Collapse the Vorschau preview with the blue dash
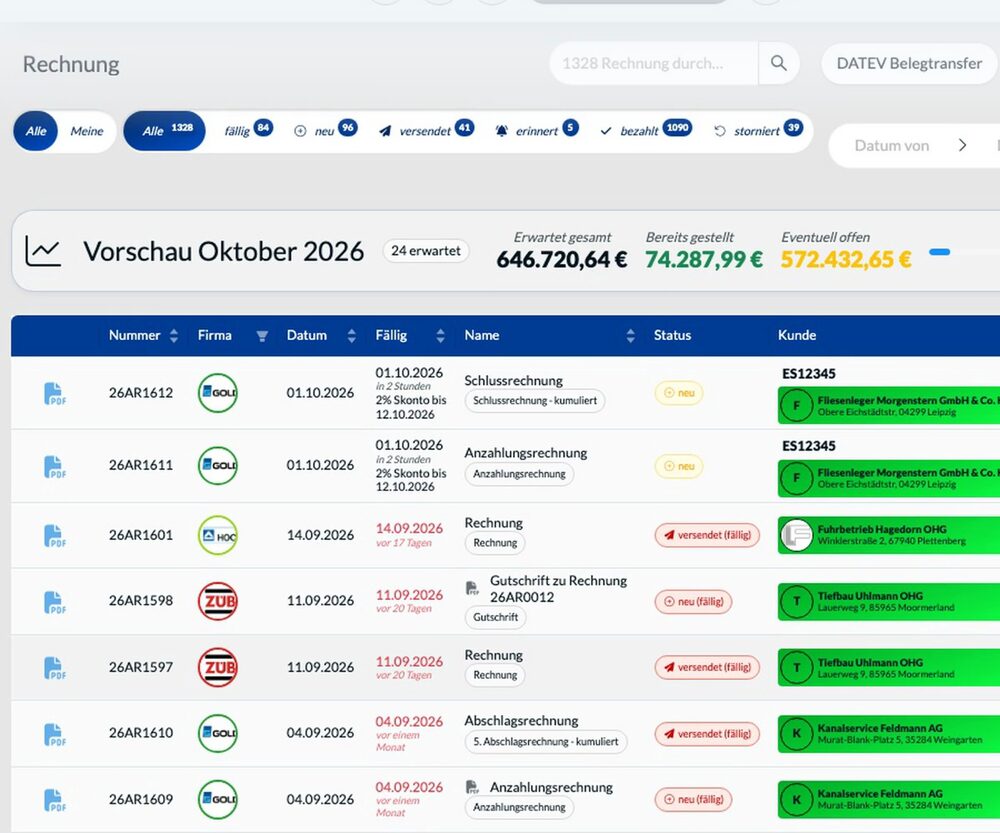Viewport: 1000px width, 833px height. click(x=939, y=252)
